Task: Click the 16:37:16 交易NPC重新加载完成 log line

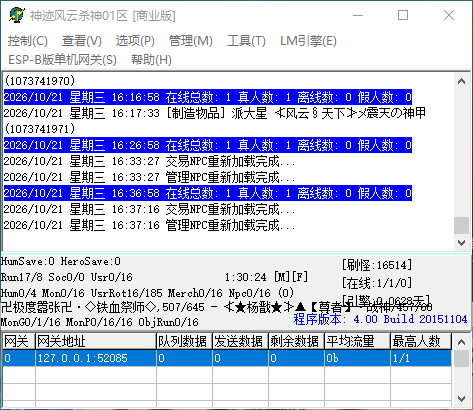Action: (149, 209)
